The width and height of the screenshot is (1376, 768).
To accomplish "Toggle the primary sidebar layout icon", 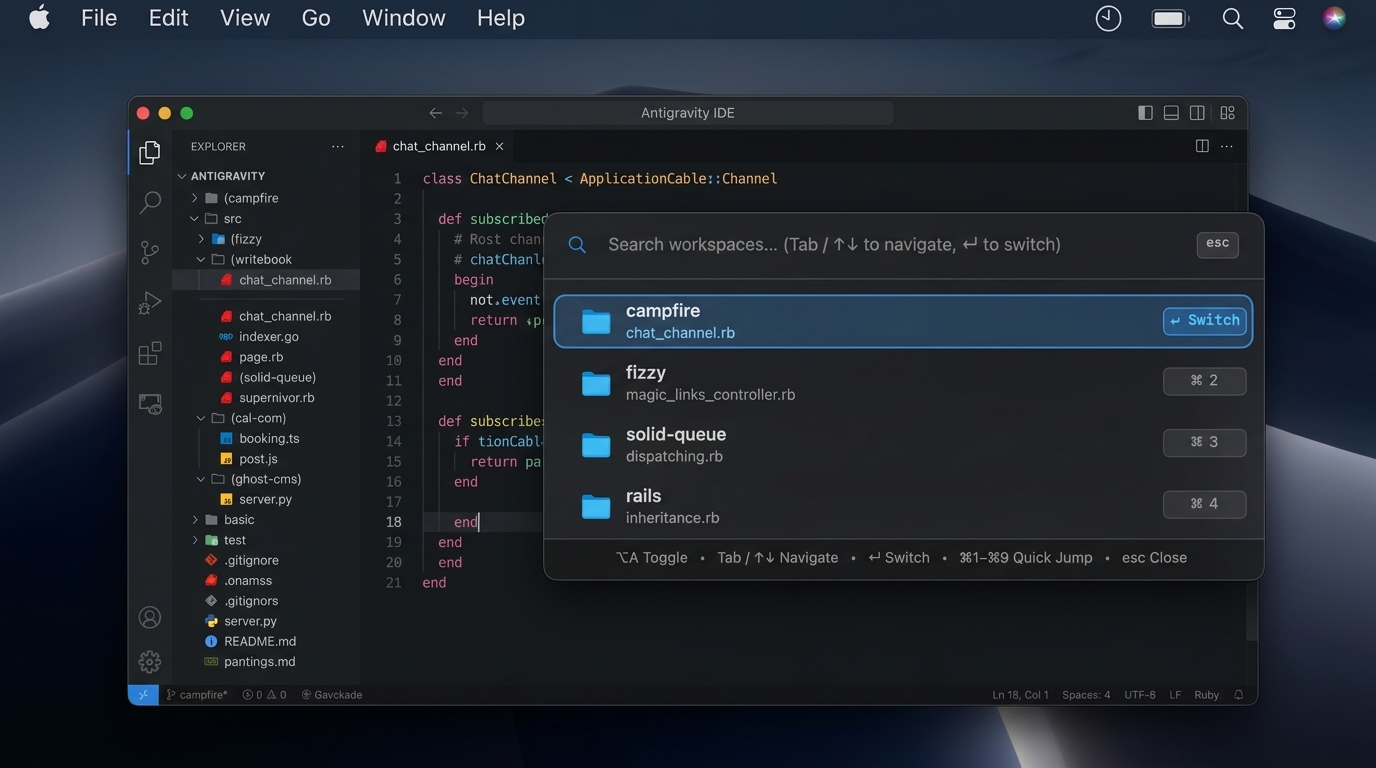I will pos(1146,113).
